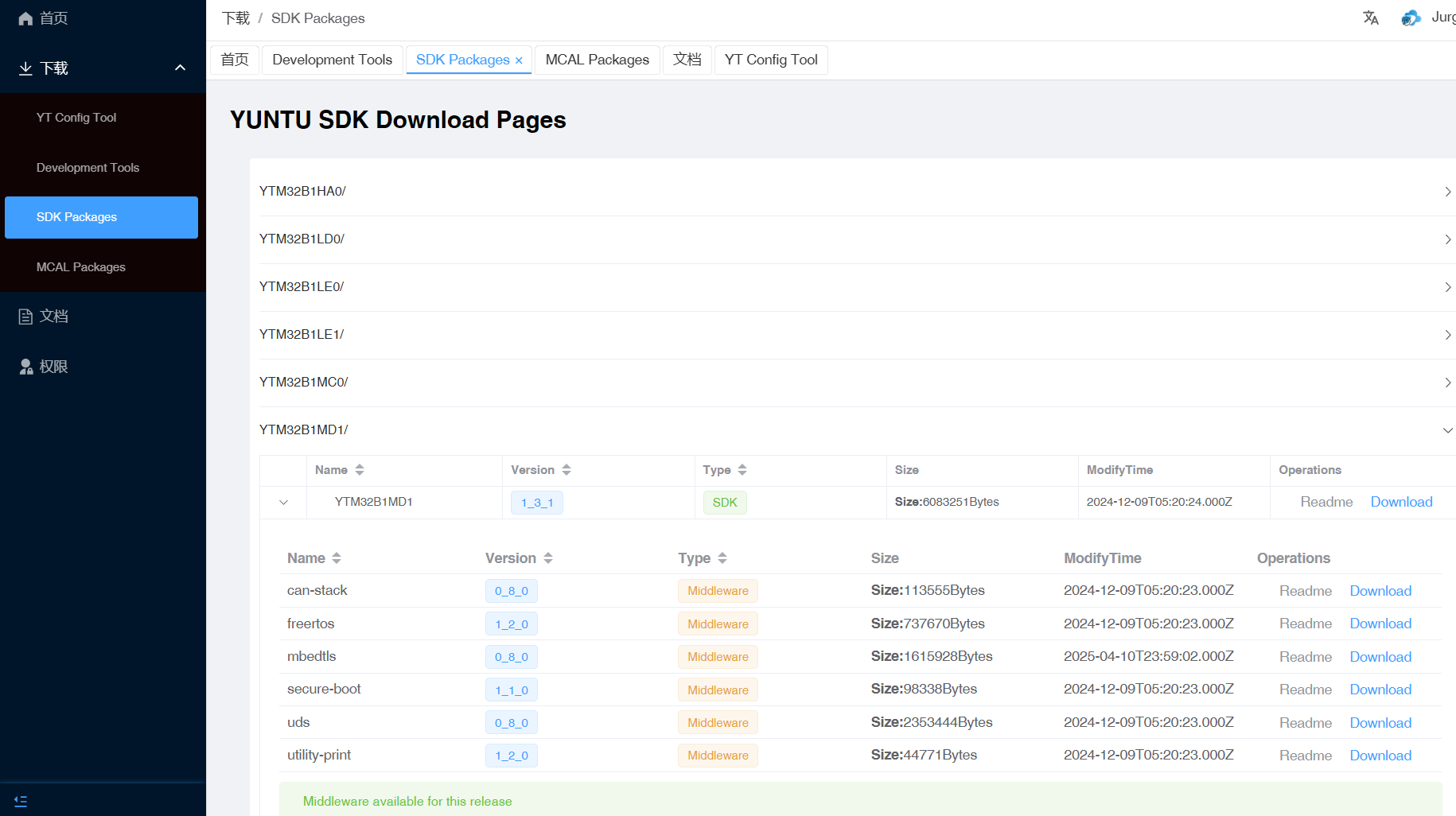Screen dimensions: 1456x816
Task: Download utility-print middleware
Action: click(1380, 756)
